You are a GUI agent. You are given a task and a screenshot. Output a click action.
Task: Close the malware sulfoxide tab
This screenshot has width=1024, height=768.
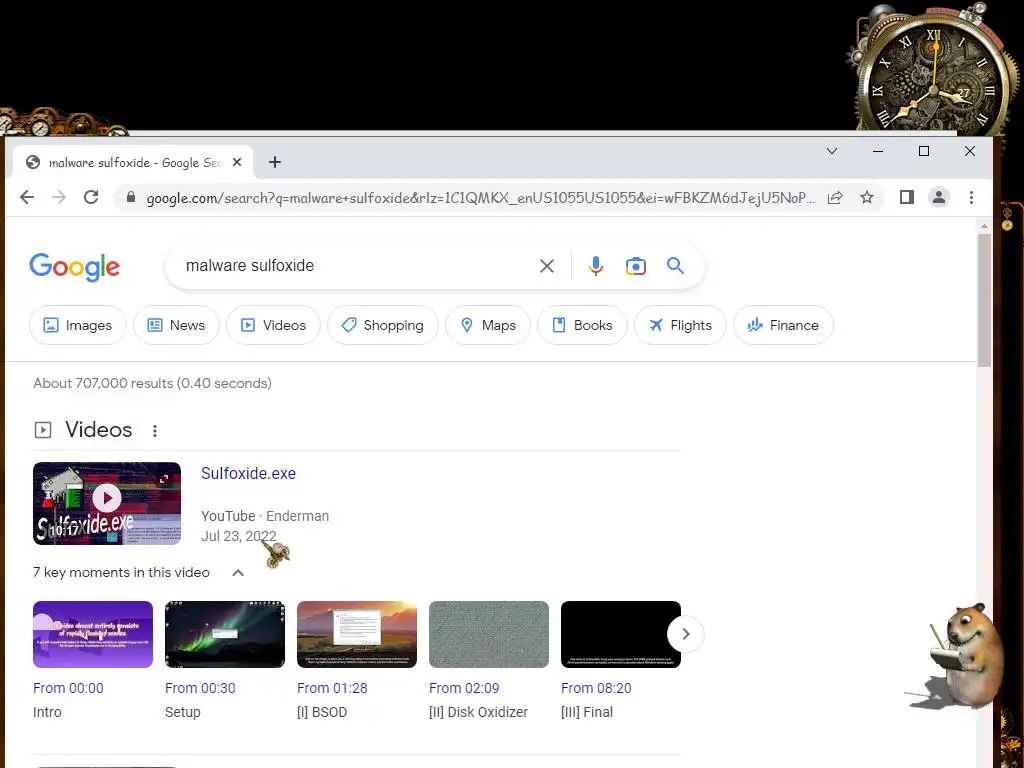click(237, 162)
